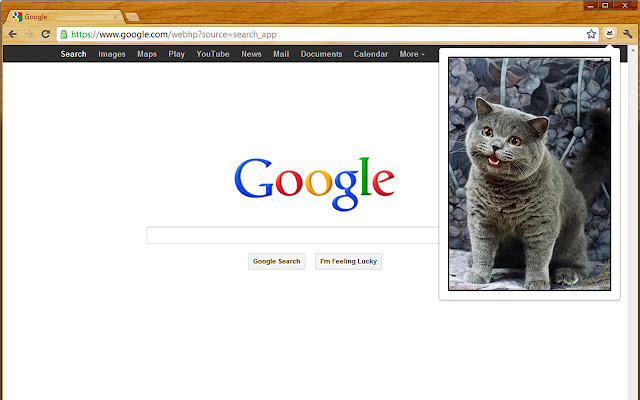Click the cat extension icon

click(x=609, y=34)
